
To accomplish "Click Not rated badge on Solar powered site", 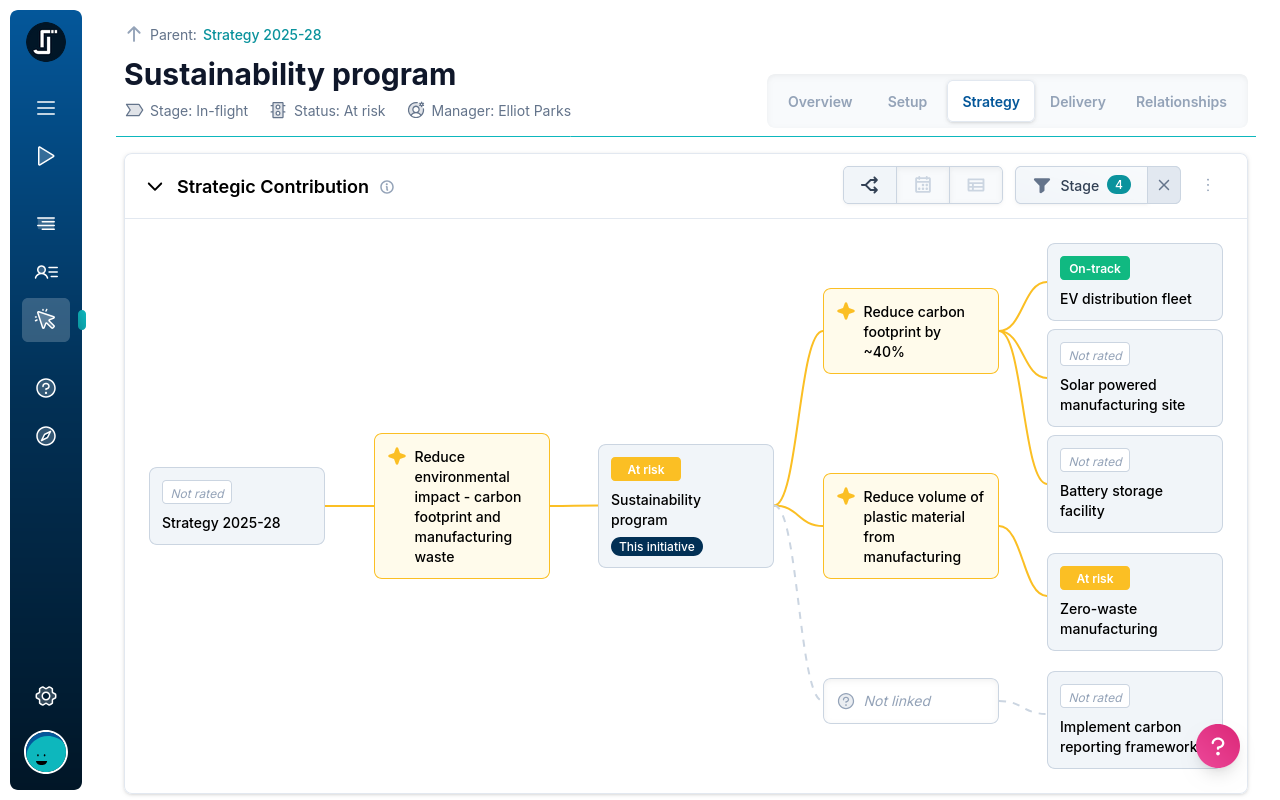I will [x=1095, y=355].
